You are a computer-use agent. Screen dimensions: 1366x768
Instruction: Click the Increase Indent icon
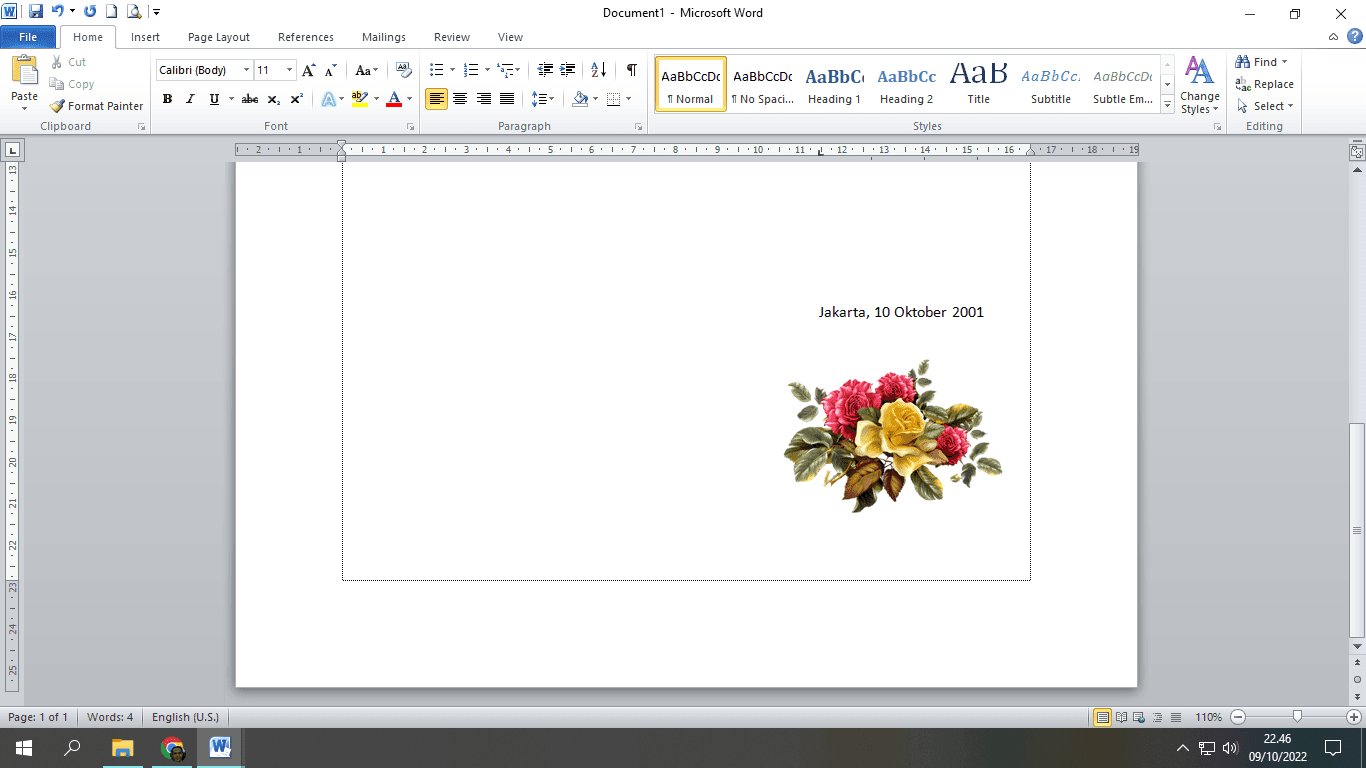[x=568, y=70]
